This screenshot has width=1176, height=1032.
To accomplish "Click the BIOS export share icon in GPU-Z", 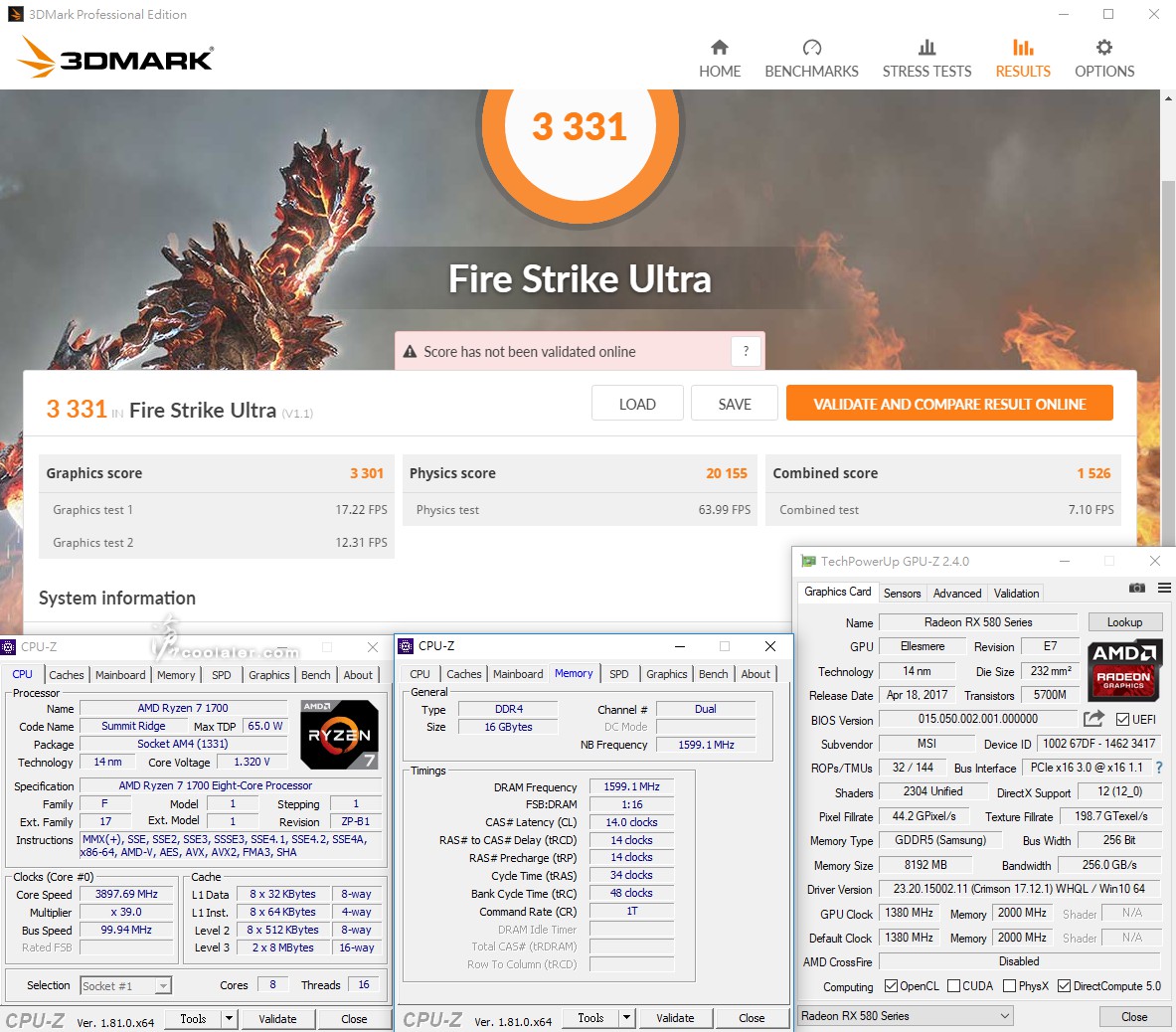I will pyautogui.click(x=1093, y=719).
